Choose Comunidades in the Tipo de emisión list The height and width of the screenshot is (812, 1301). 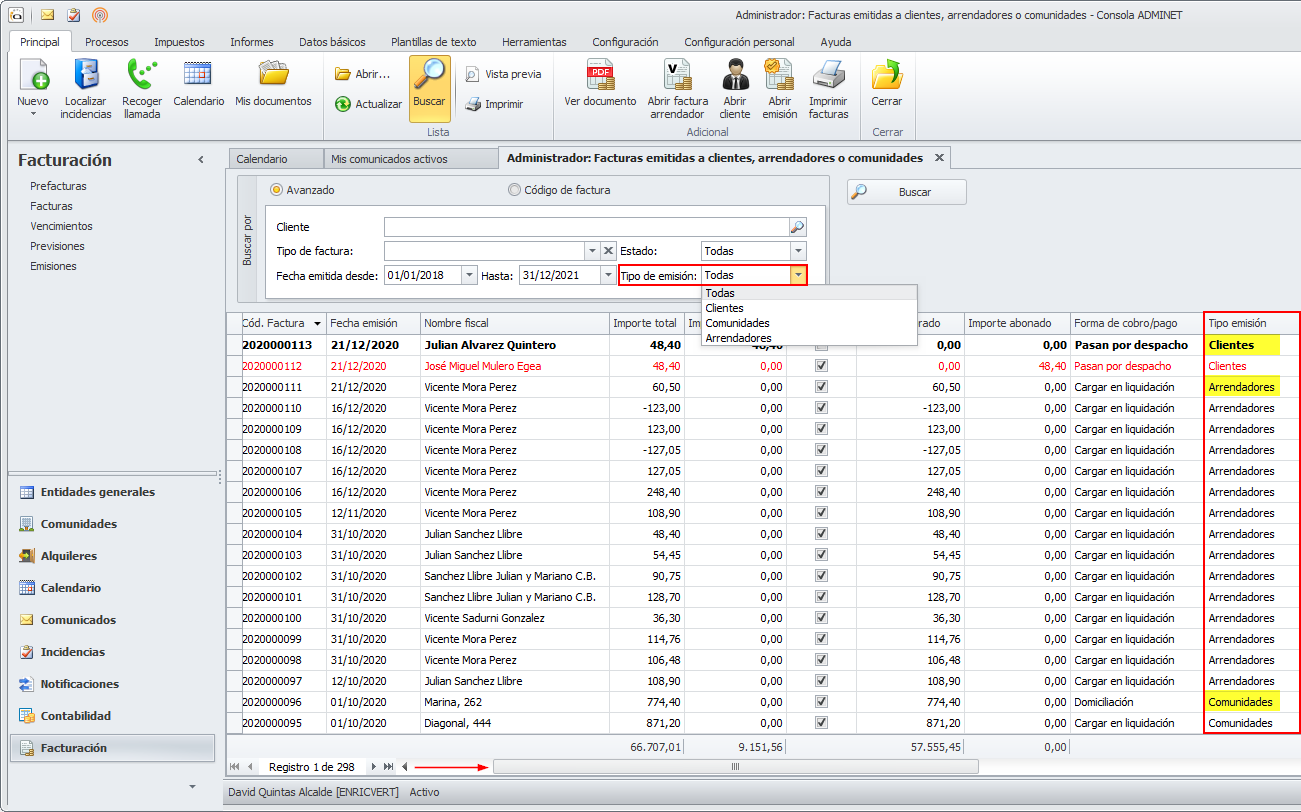(737, 323)
